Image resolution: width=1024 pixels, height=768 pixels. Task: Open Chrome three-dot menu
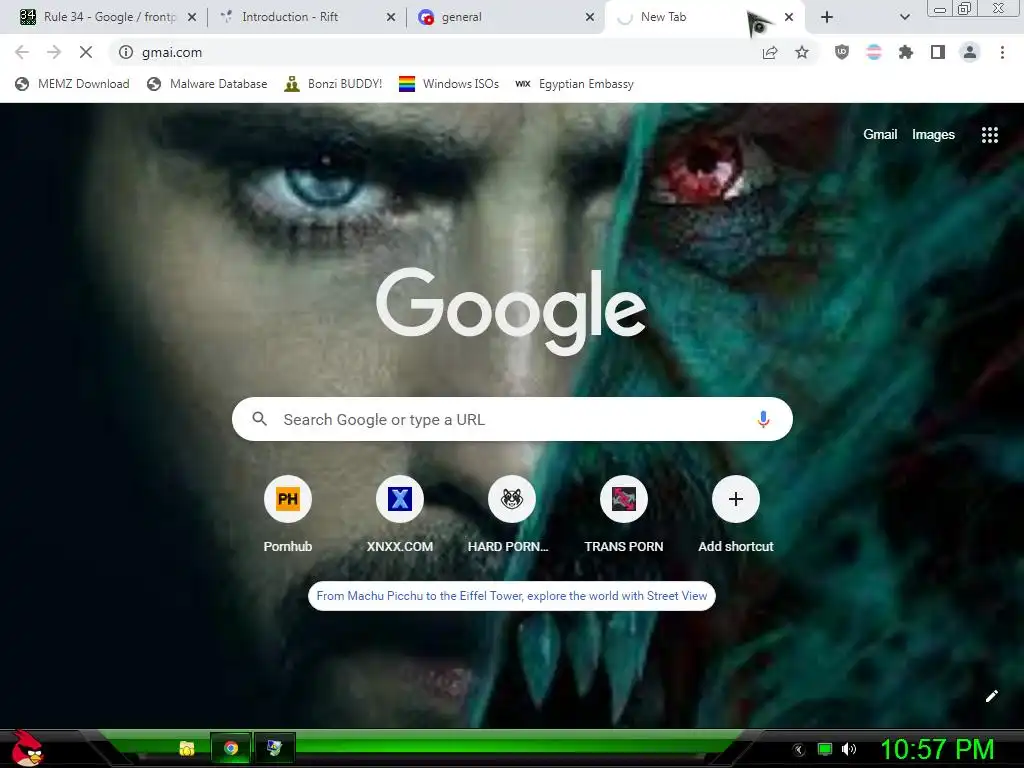click(x=1002, y=52)
